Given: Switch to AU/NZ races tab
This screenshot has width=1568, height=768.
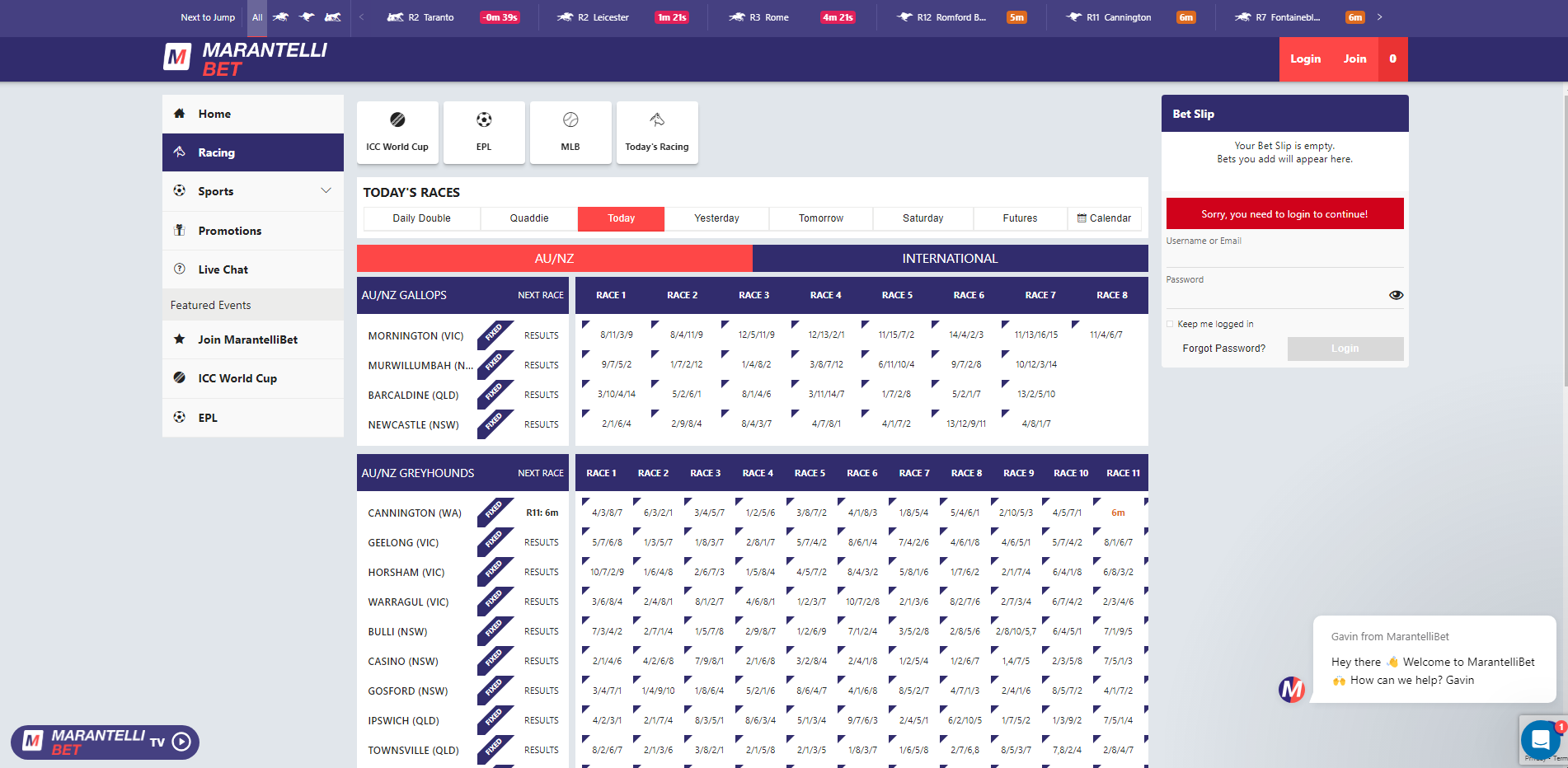Looking at the screenshot, I should (x=554, y=259).
